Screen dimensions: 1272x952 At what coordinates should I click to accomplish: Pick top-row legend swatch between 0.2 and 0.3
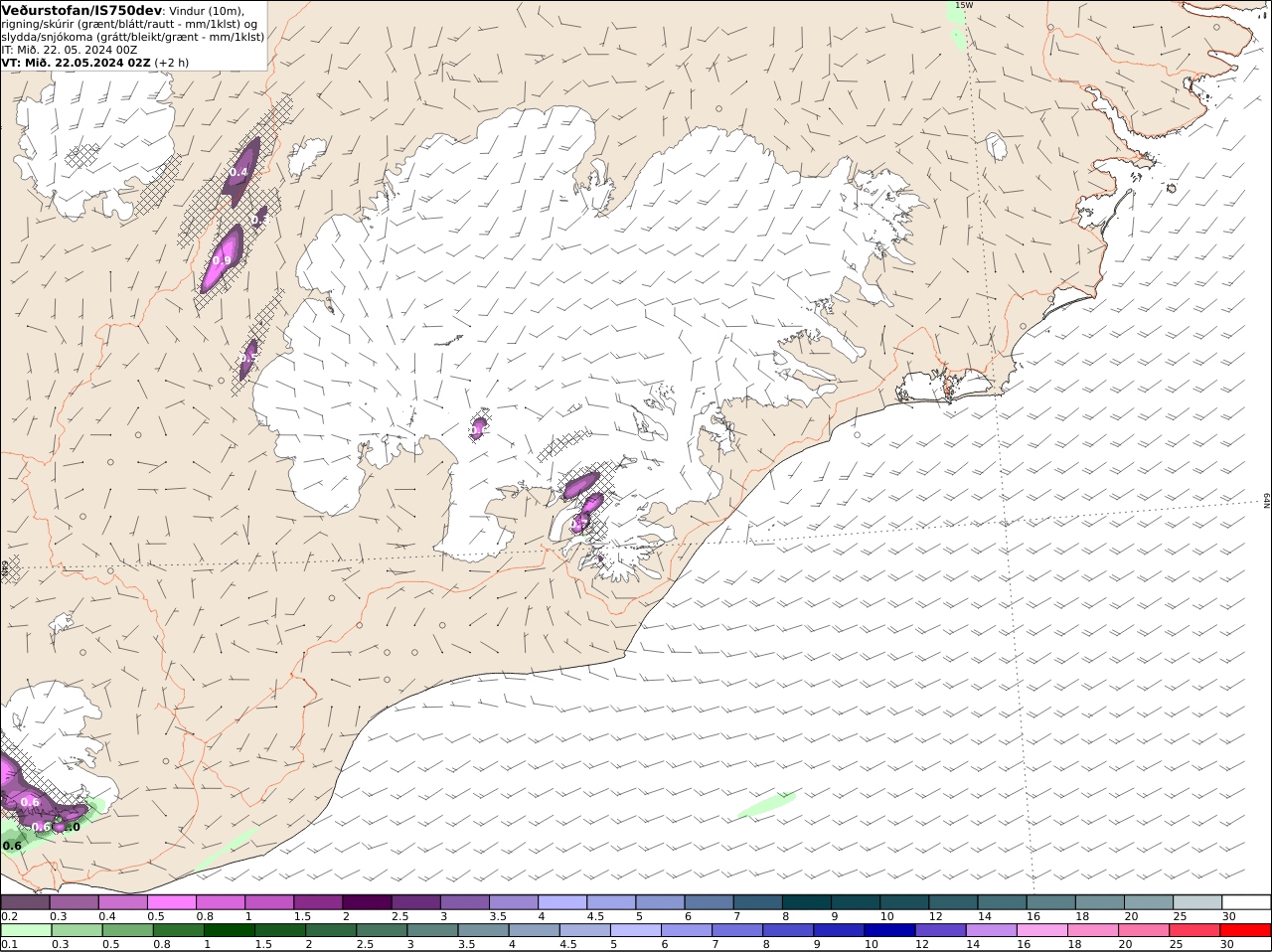(x=25, y=902)
